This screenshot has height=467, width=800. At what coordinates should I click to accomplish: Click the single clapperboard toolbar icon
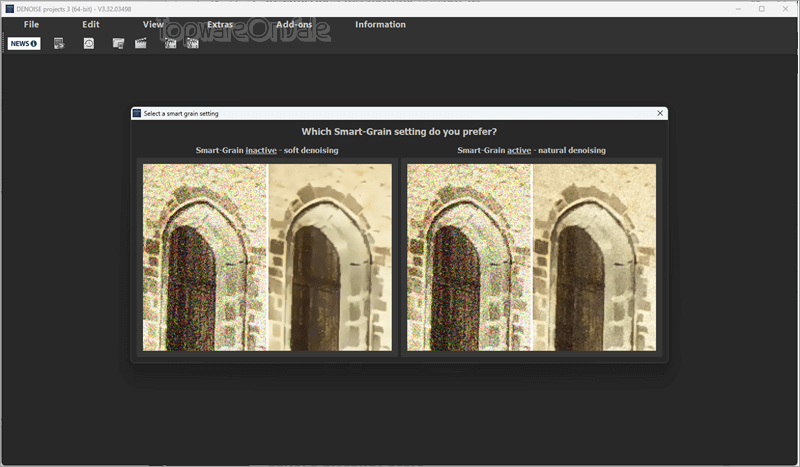coord(141,43)
